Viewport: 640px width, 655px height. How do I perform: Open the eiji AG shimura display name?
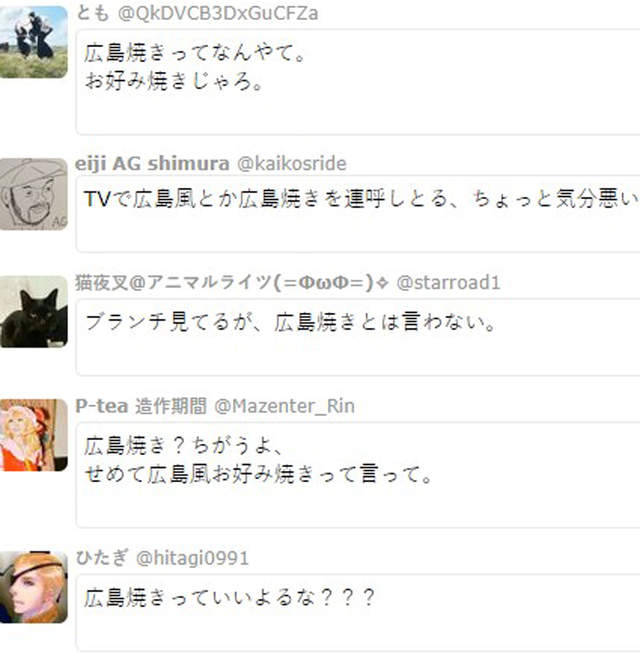coord(152,163)
